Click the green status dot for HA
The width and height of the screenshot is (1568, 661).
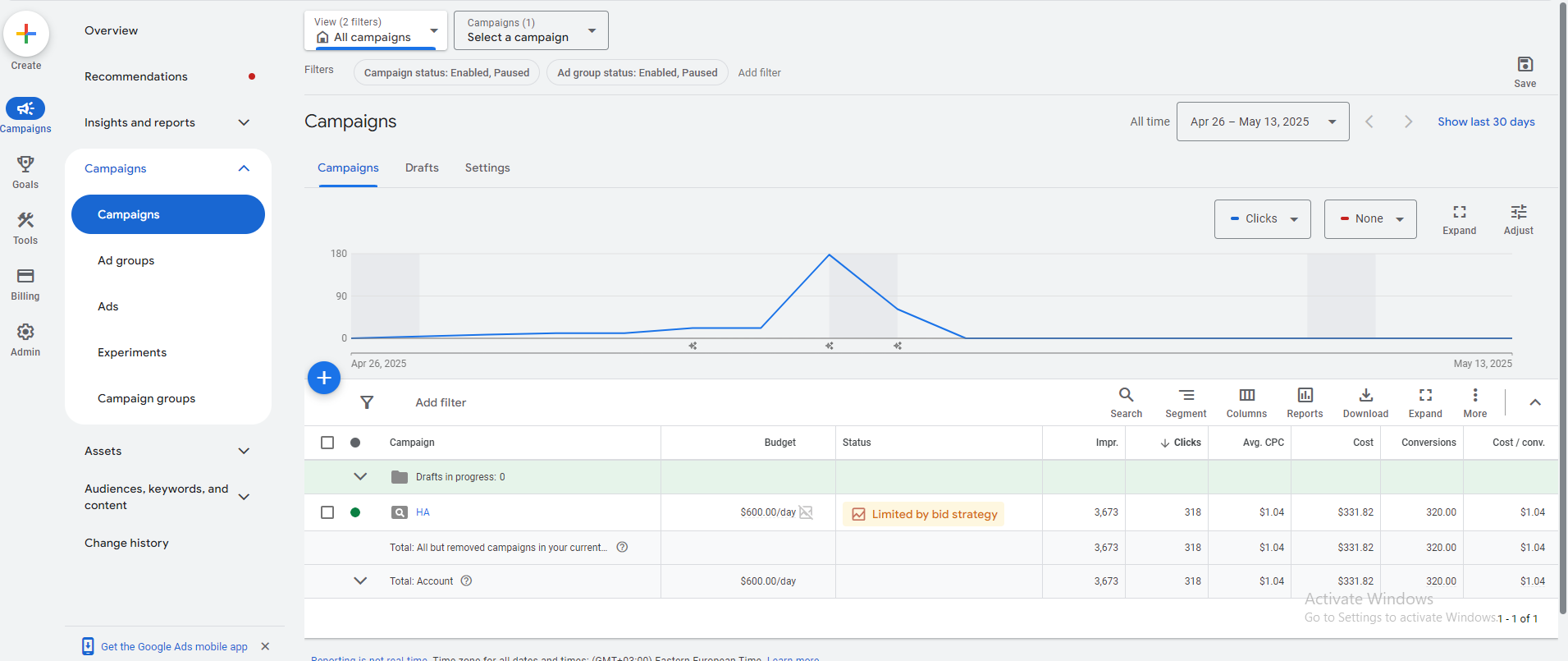355,512
